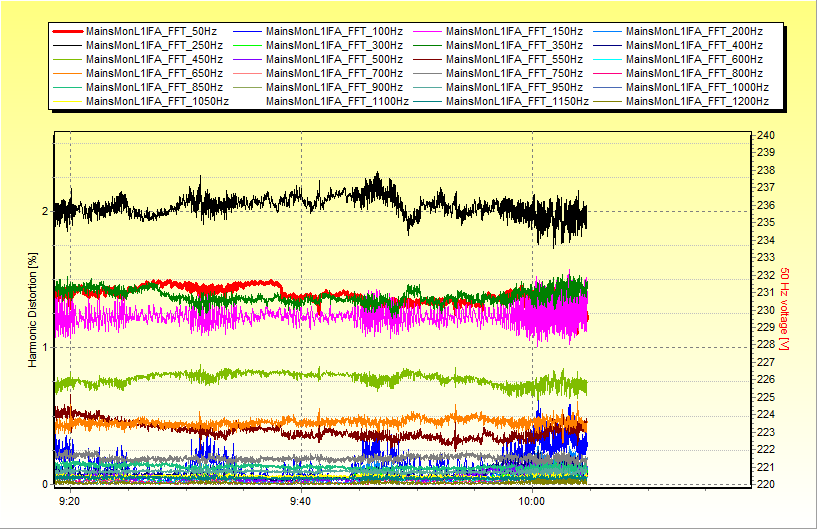Click the 240 tick on voltage axis
The image size is (817, 529).
(765, 135)
